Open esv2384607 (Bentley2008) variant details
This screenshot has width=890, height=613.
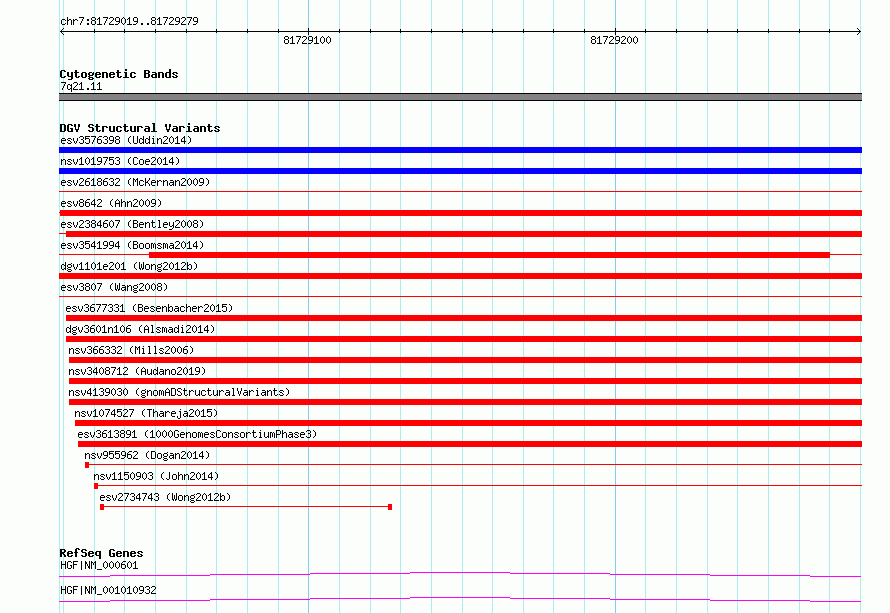coord(132,224)
